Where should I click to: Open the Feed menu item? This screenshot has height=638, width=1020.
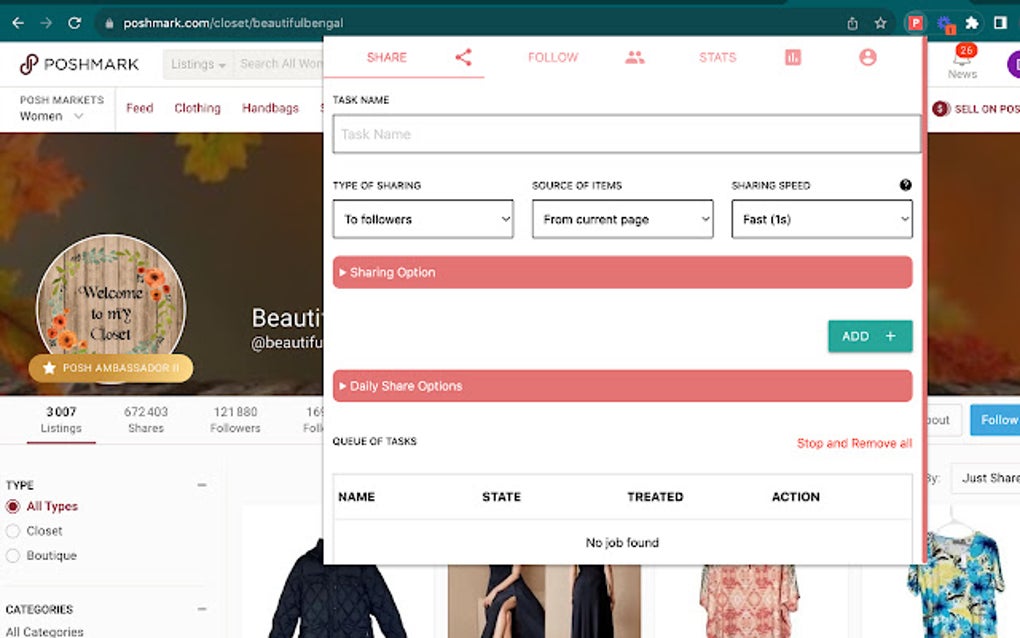[x=139, y=108]
